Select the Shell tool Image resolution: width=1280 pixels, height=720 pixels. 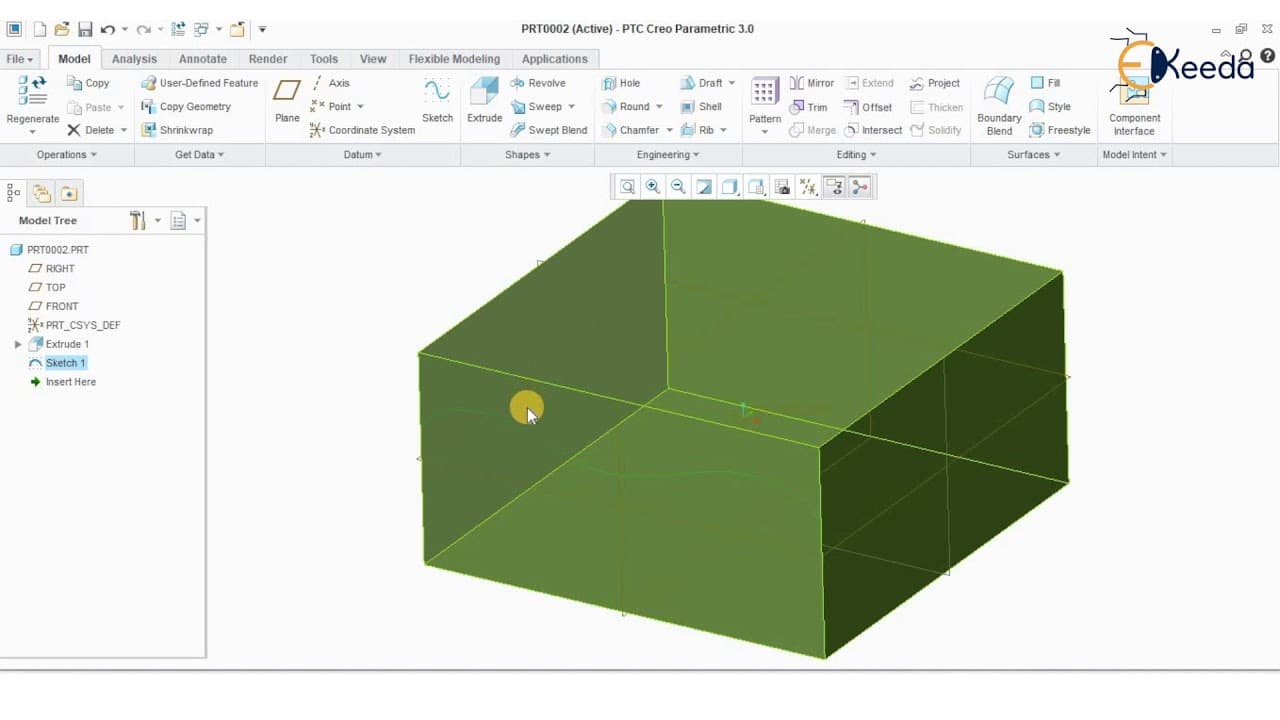tap(701, 106)
